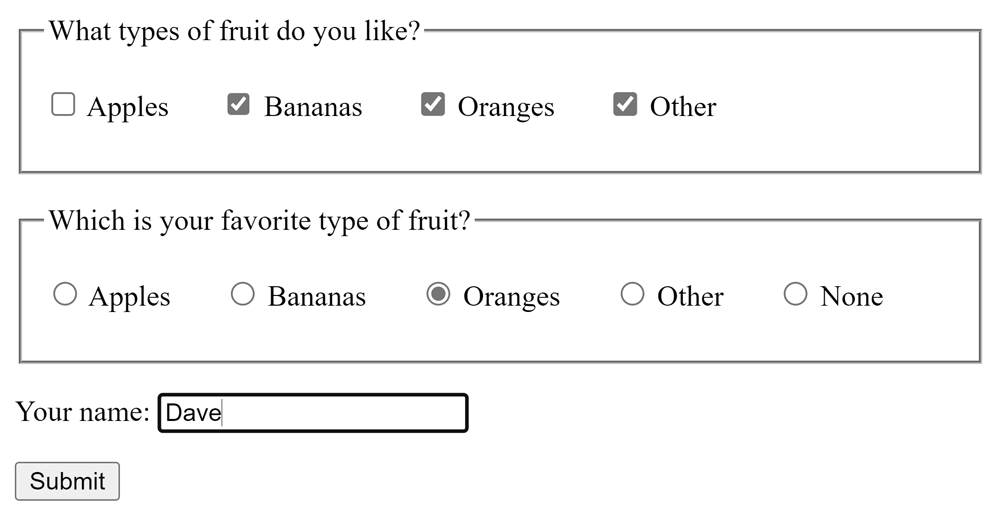The image size is (1000, 517).
Task: Uncheck the Other checkbox
Action: (625, 104)
